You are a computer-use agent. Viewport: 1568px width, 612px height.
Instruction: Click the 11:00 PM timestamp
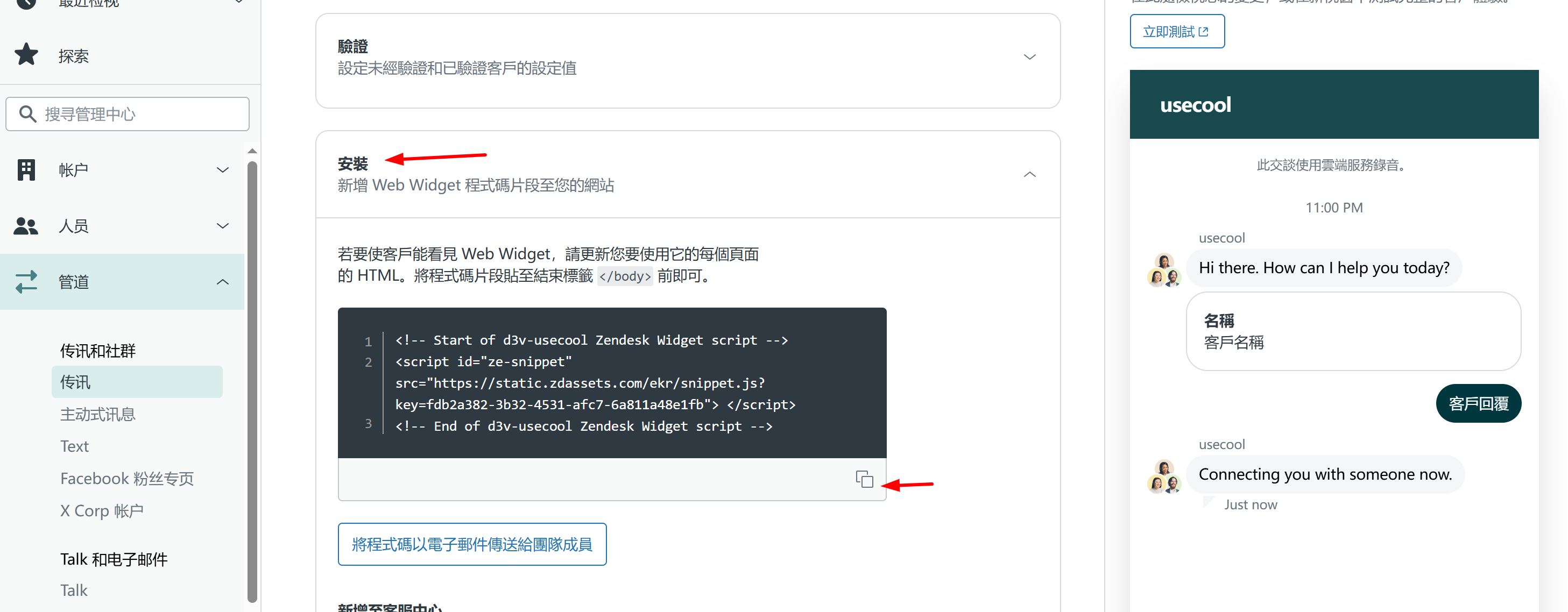[x=1333, y=208]
